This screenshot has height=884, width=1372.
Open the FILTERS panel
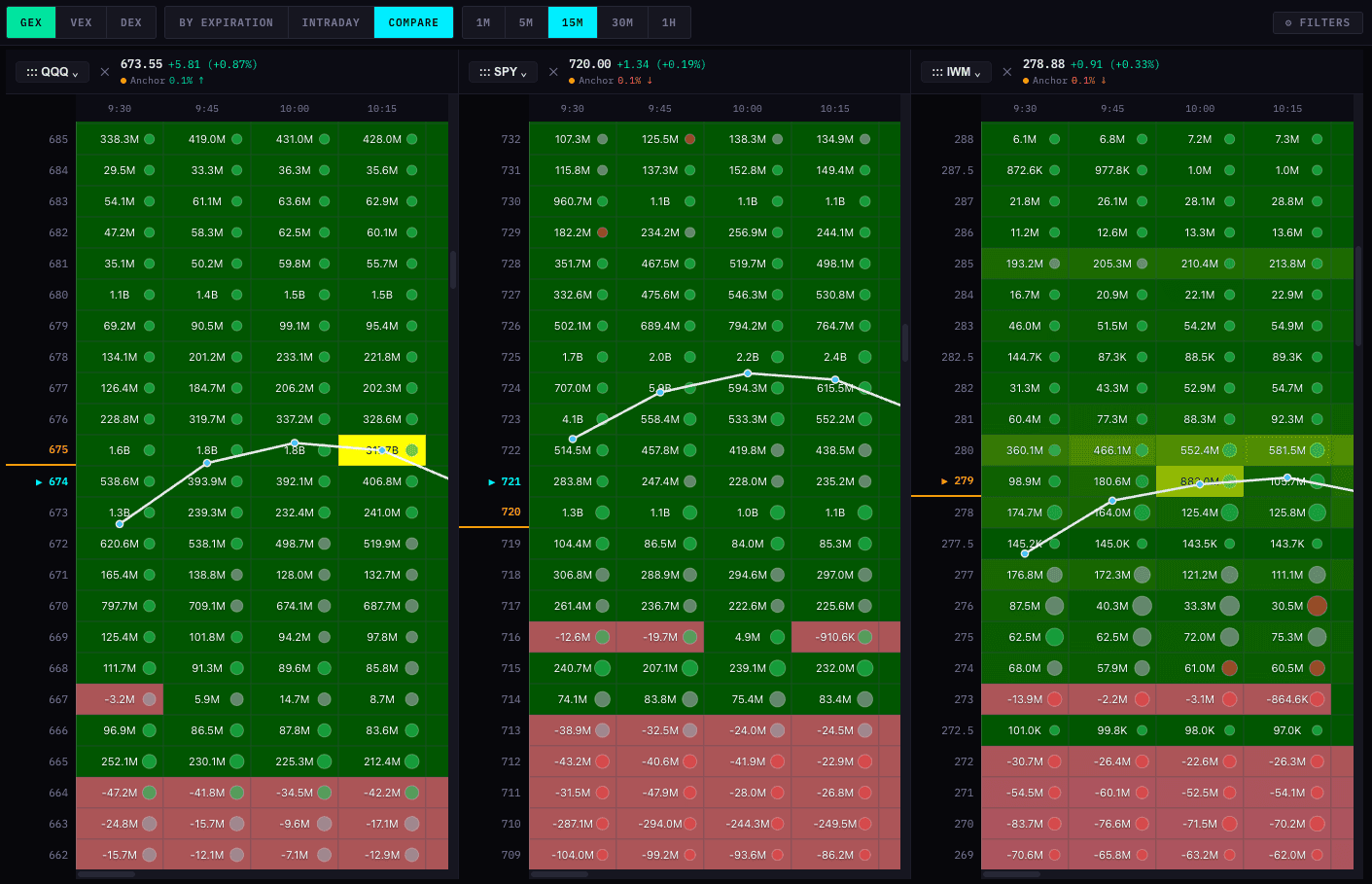coord(1318,22)
